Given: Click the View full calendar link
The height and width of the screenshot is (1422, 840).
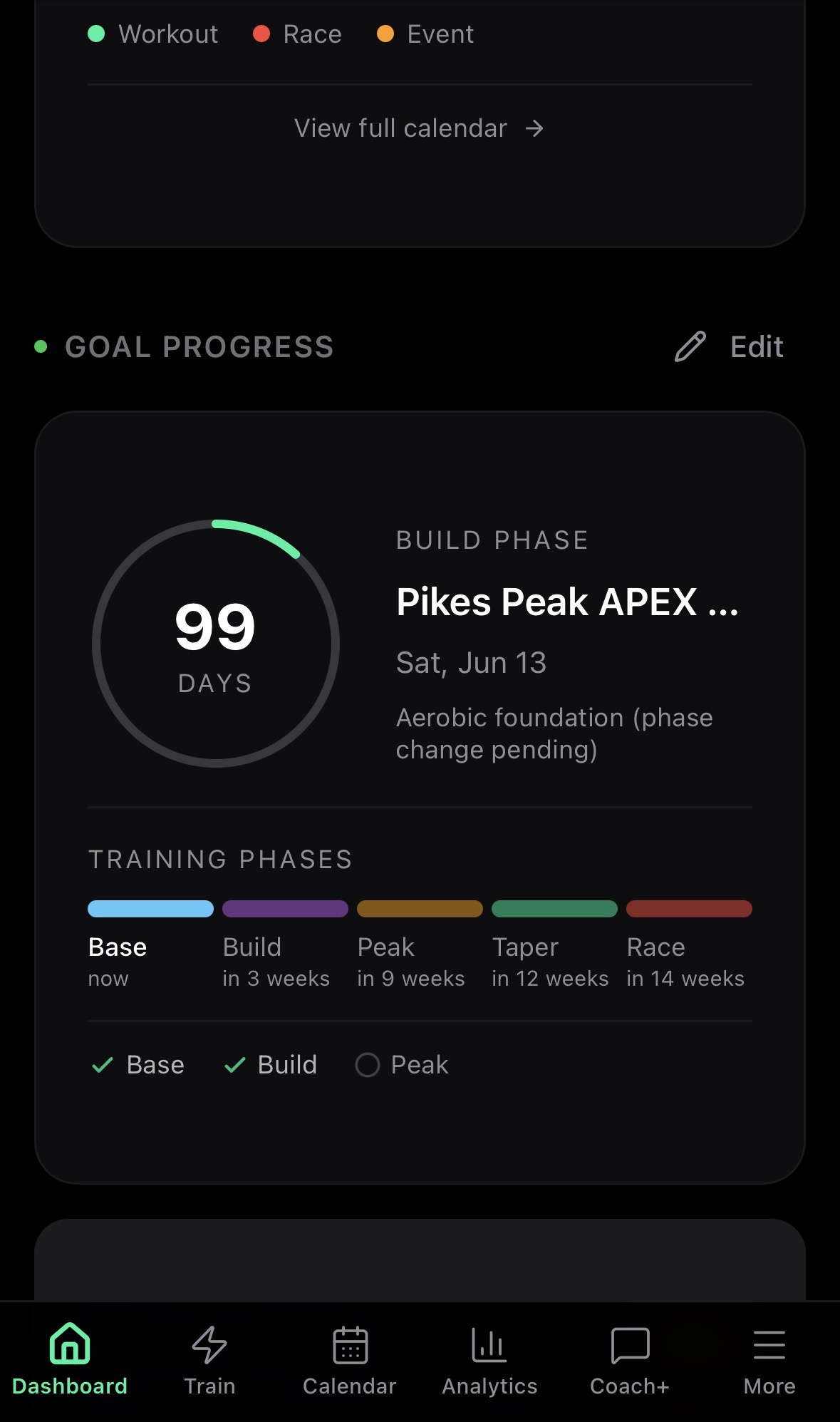Looking at the screenshot, I should point(400,128).
